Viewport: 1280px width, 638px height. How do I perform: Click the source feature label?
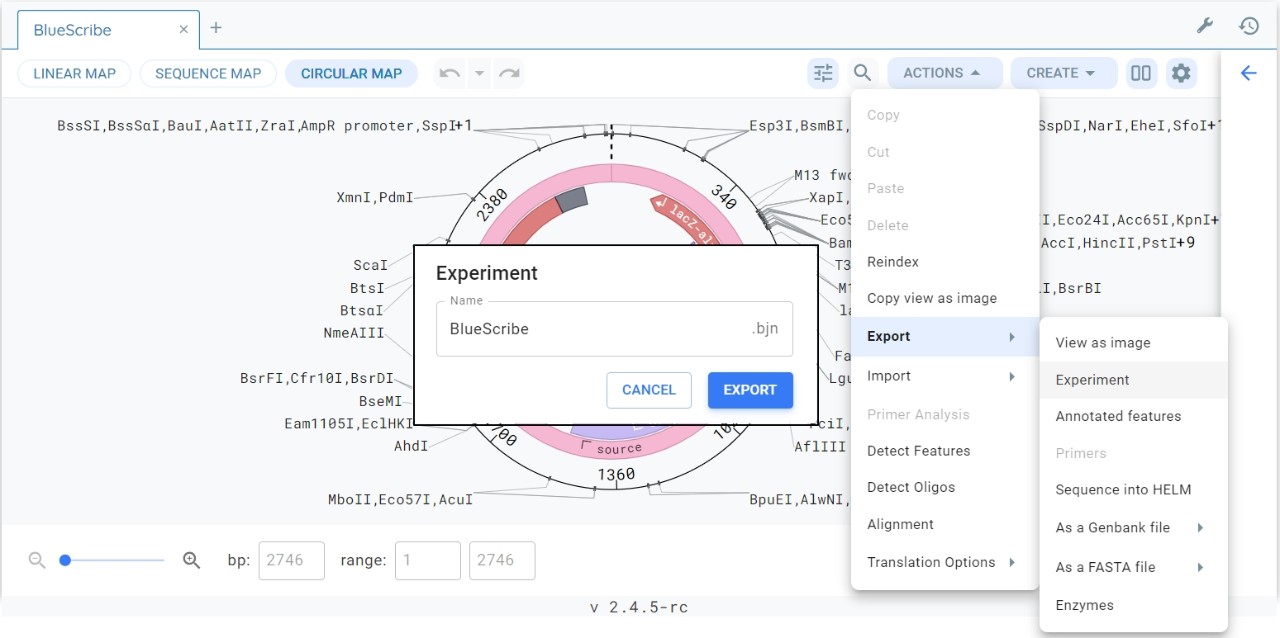(x=618, y=449)
